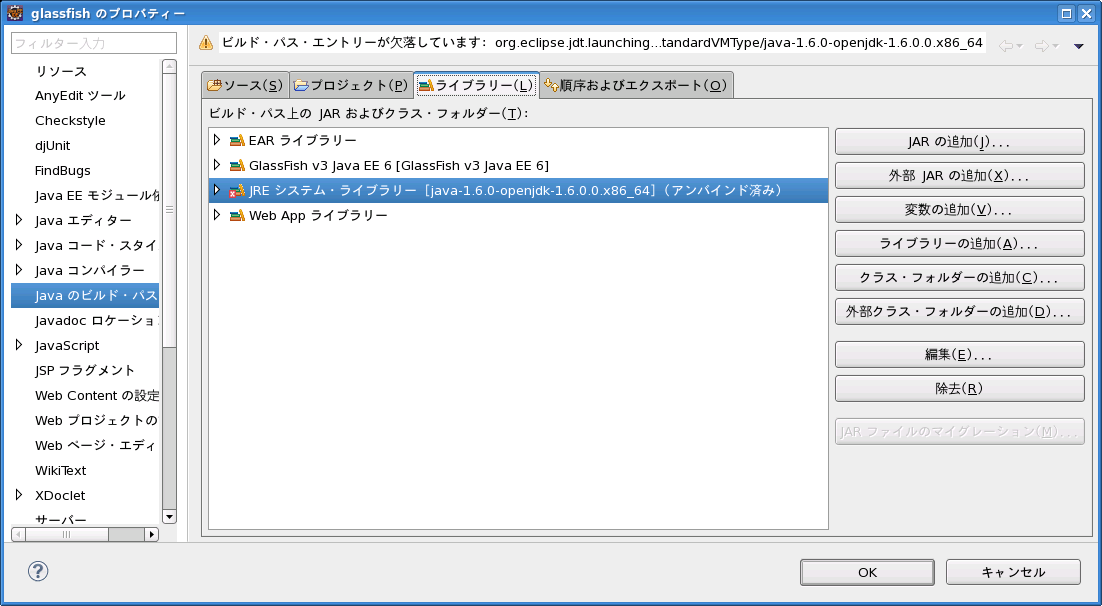This screenshot has height=606, width=1102.
Task: Switch to the プロジェクト(P) tab
Action: click(351, 85)
